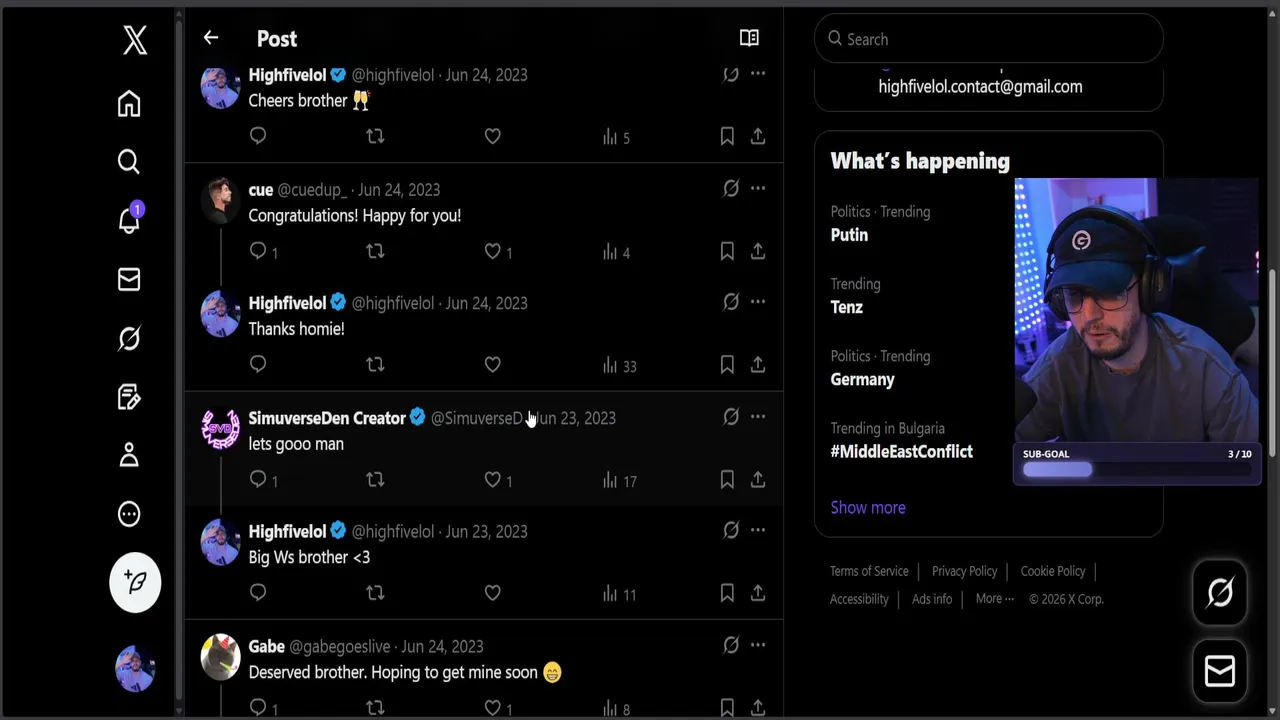This screenshot has width=1280, height=720.
Task: Like cue's Congratulations reply
Action: (x=492, y=251)
